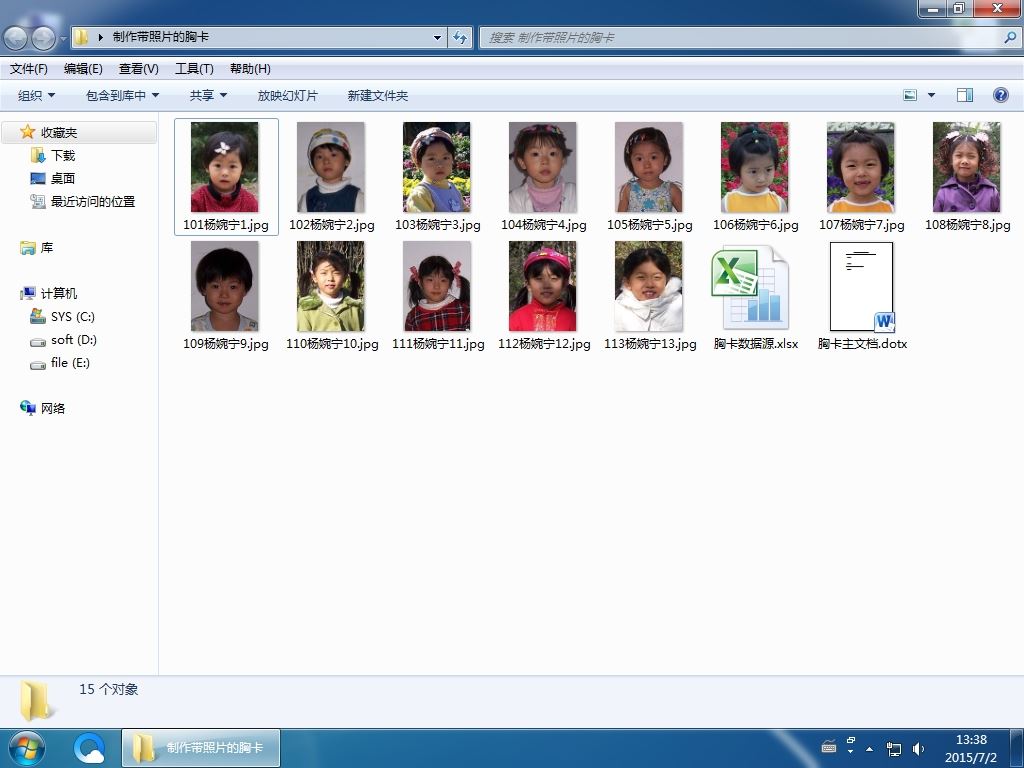Select the file (E:) drive icon
The width and height of the screenshot is (1024, 768).
pos(38,364)
